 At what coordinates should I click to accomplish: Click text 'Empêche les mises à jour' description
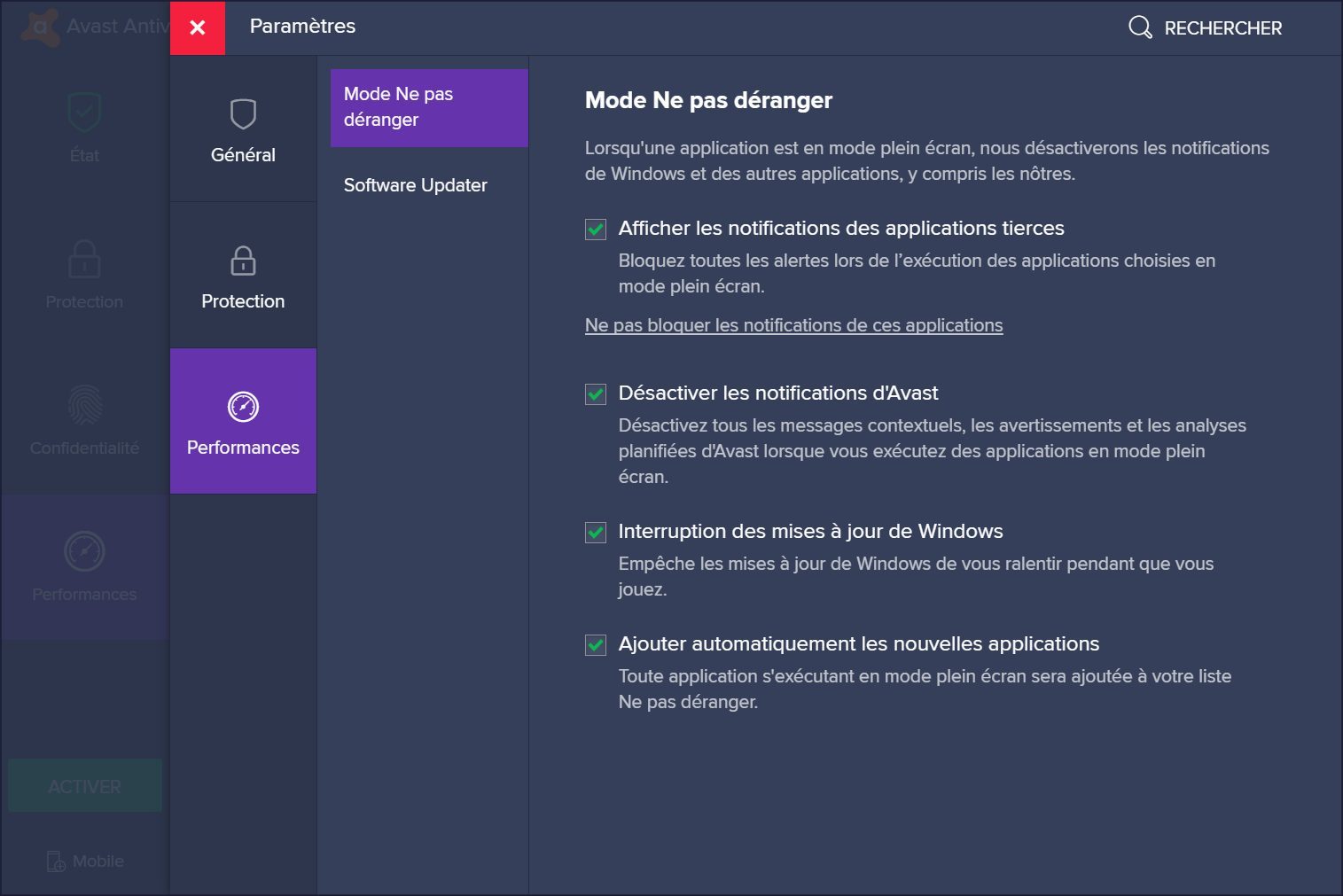click(x=916, y=576)
